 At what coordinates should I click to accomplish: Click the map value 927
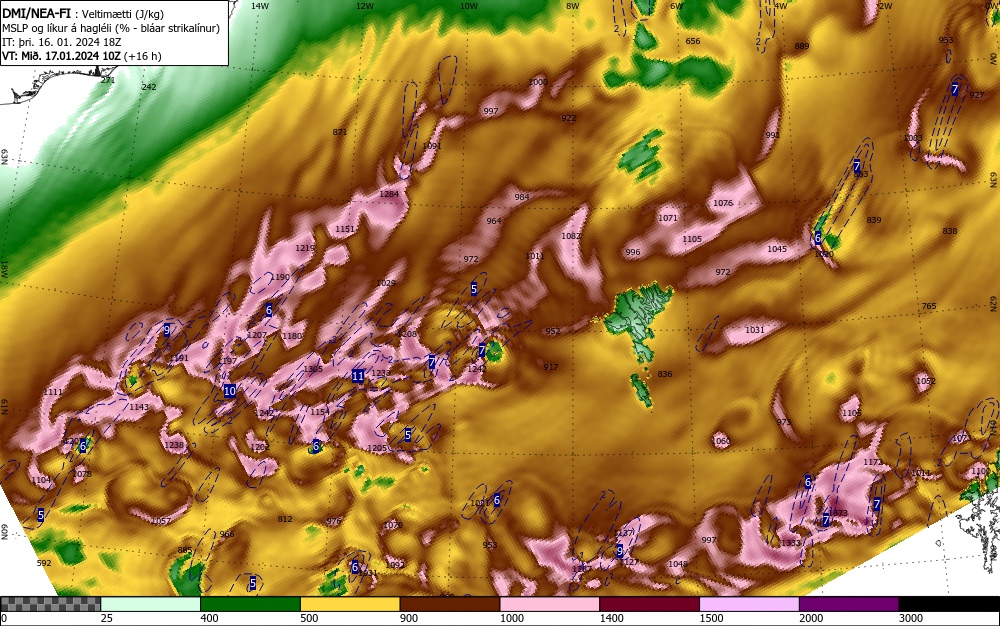point(976,95)
